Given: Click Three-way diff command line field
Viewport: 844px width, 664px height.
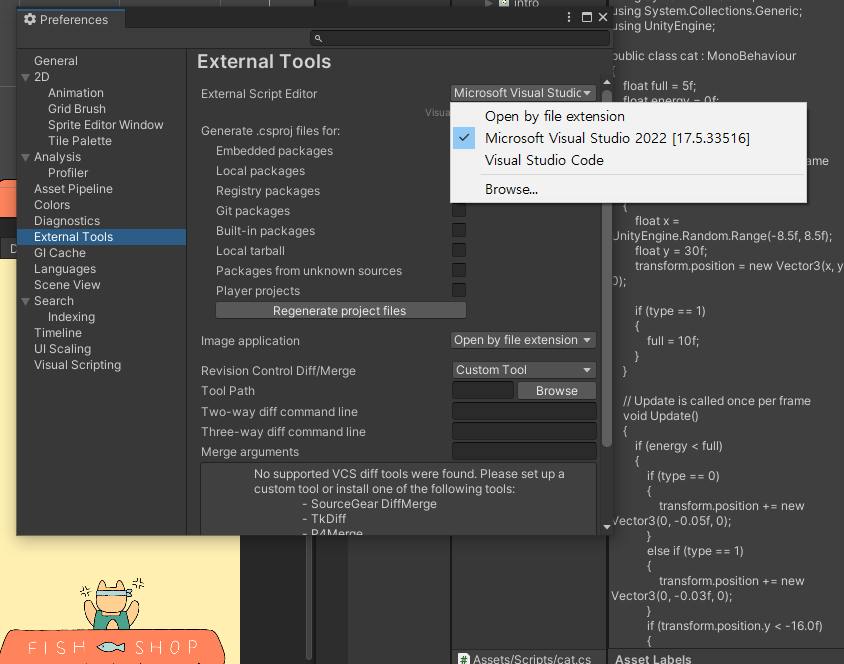Looking at the screenshot, I should [x=524, y=431].
